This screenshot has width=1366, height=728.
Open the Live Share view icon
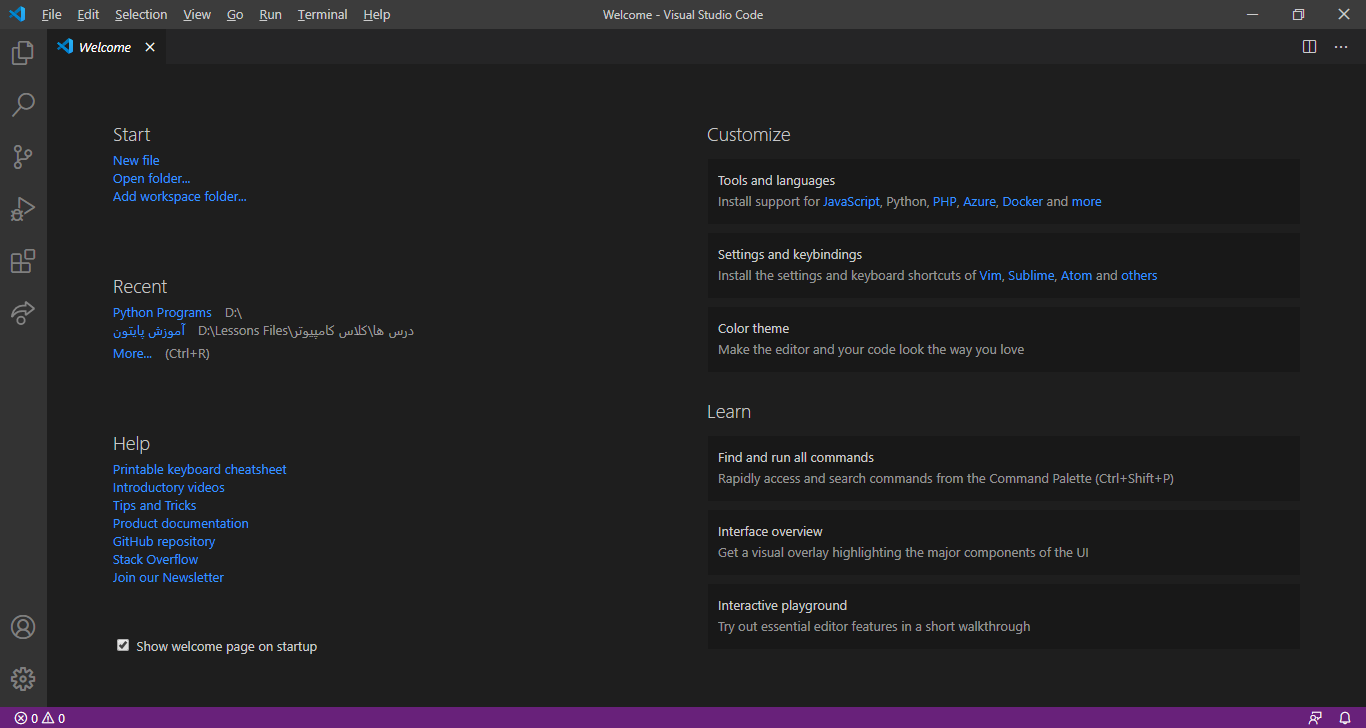point(23,313)
